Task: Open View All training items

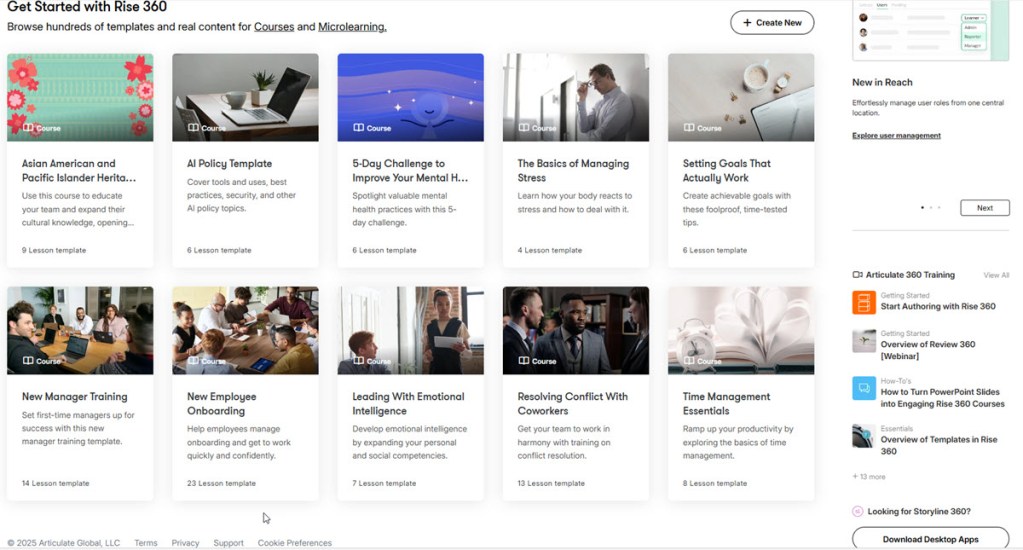Action: click(x=996, y=275)
